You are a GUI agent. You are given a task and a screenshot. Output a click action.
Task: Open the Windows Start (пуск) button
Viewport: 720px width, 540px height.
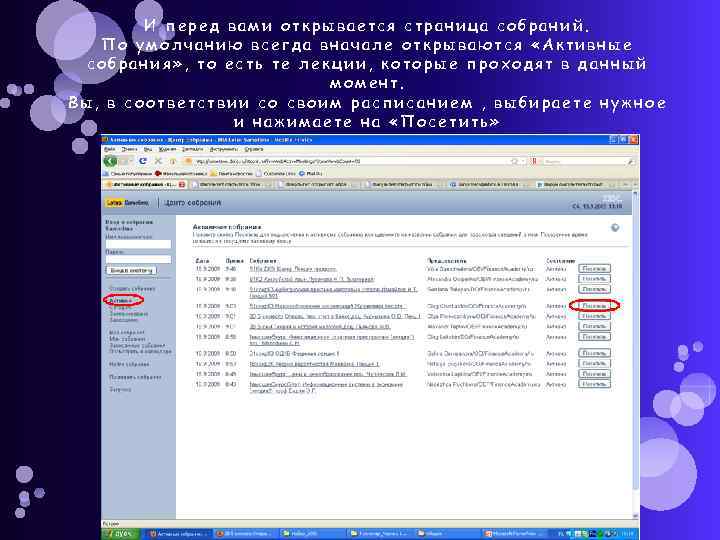click(118, 534)
